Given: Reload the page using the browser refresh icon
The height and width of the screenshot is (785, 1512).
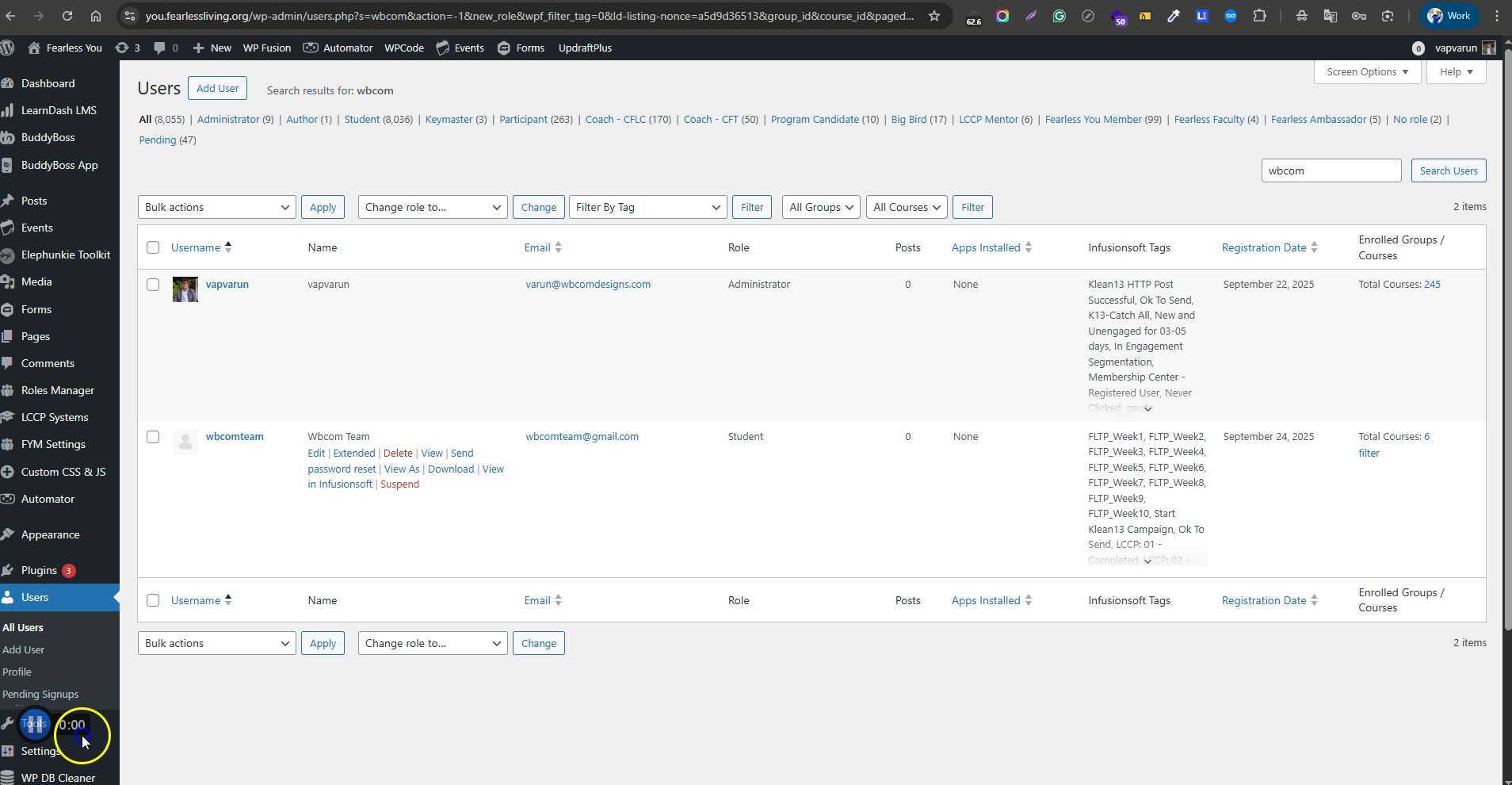Looking at the screenshot, I should 67,16.
